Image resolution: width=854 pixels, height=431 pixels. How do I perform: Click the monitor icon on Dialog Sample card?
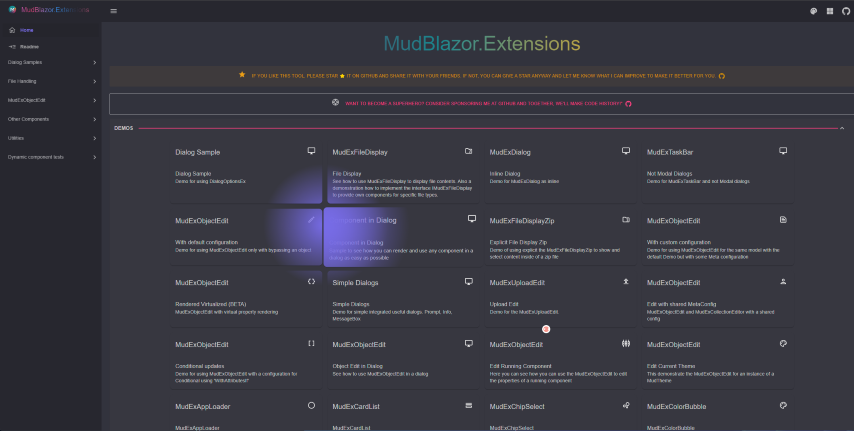pyautogui.click(x=311, y=151)
